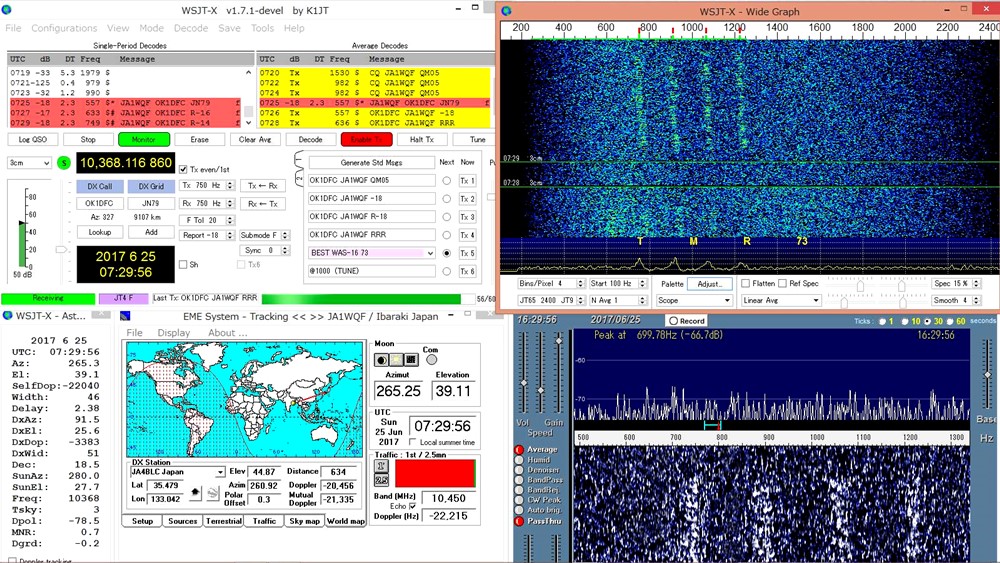Click the globe icon beside Lon field
The height and width of the screenshot is (563, 1000).
pos(213,492)
